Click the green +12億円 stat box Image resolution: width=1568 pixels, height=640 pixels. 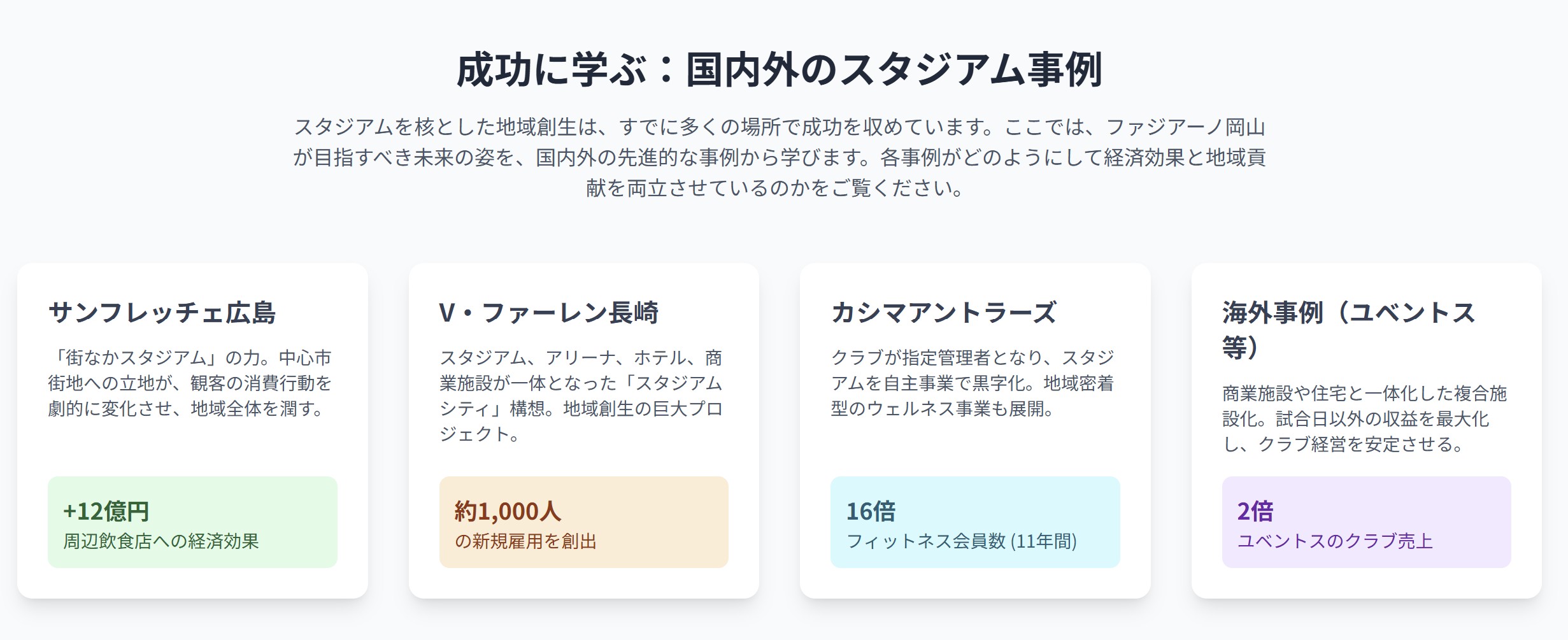point(192,522)
